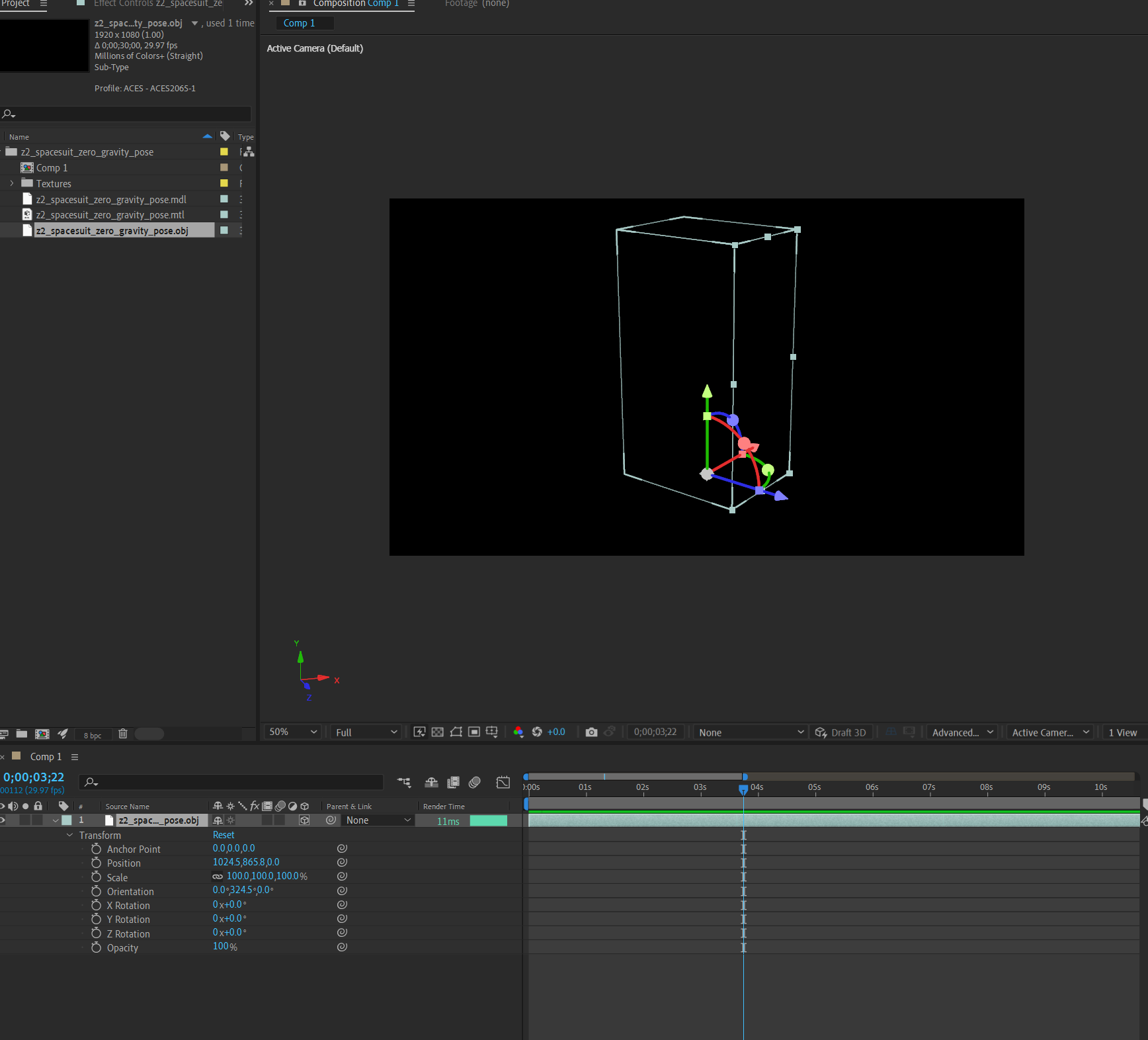This screenshot has height=1040, width=1148.
Task: Open the Parent & Link None dropdown
Action: [x=377, y=820]
